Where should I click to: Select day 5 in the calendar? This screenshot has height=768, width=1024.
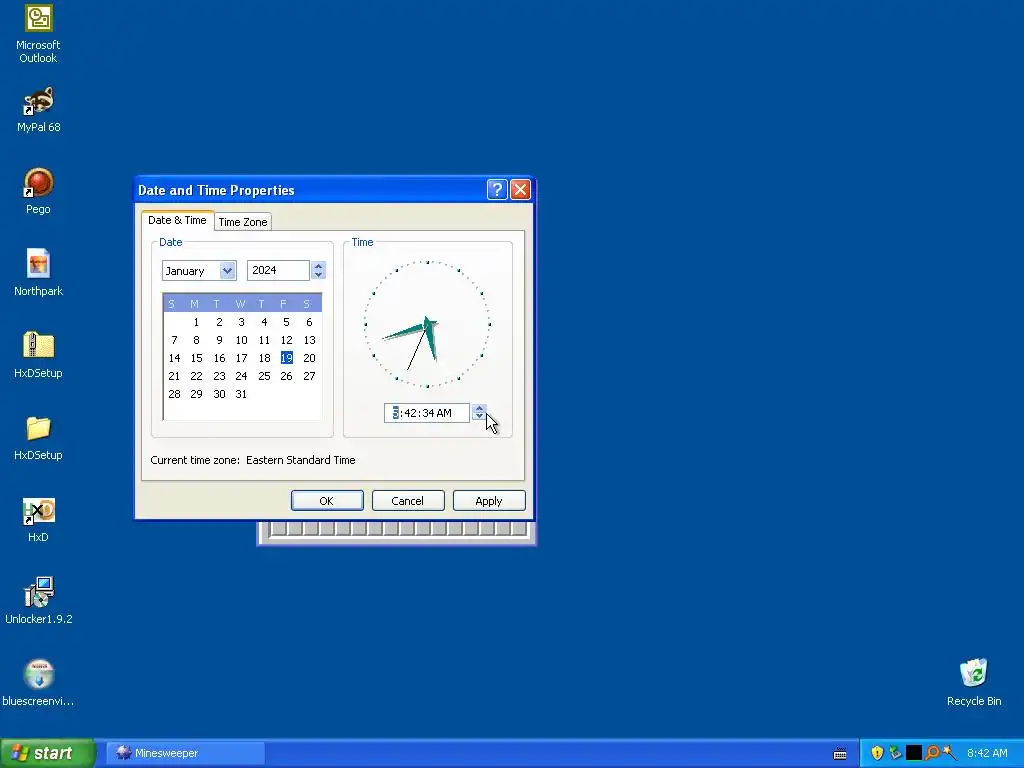tap(286, 322)
